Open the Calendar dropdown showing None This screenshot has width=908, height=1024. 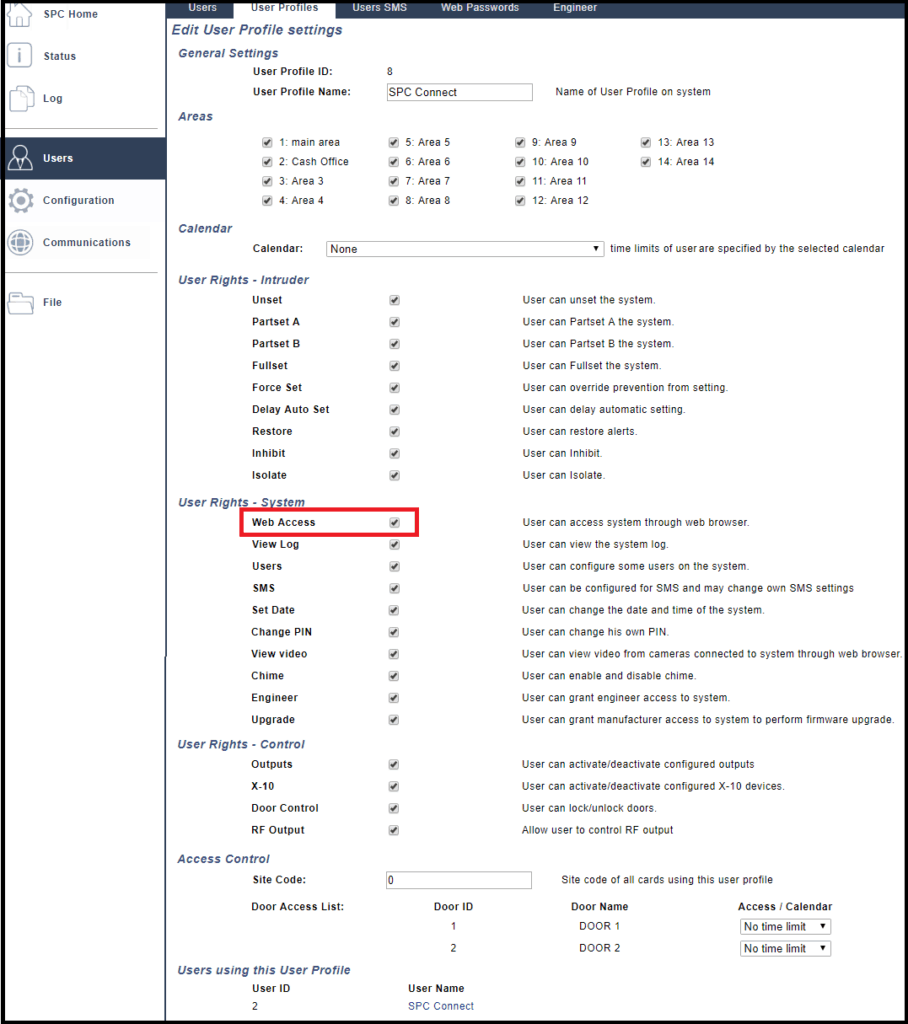464,248
